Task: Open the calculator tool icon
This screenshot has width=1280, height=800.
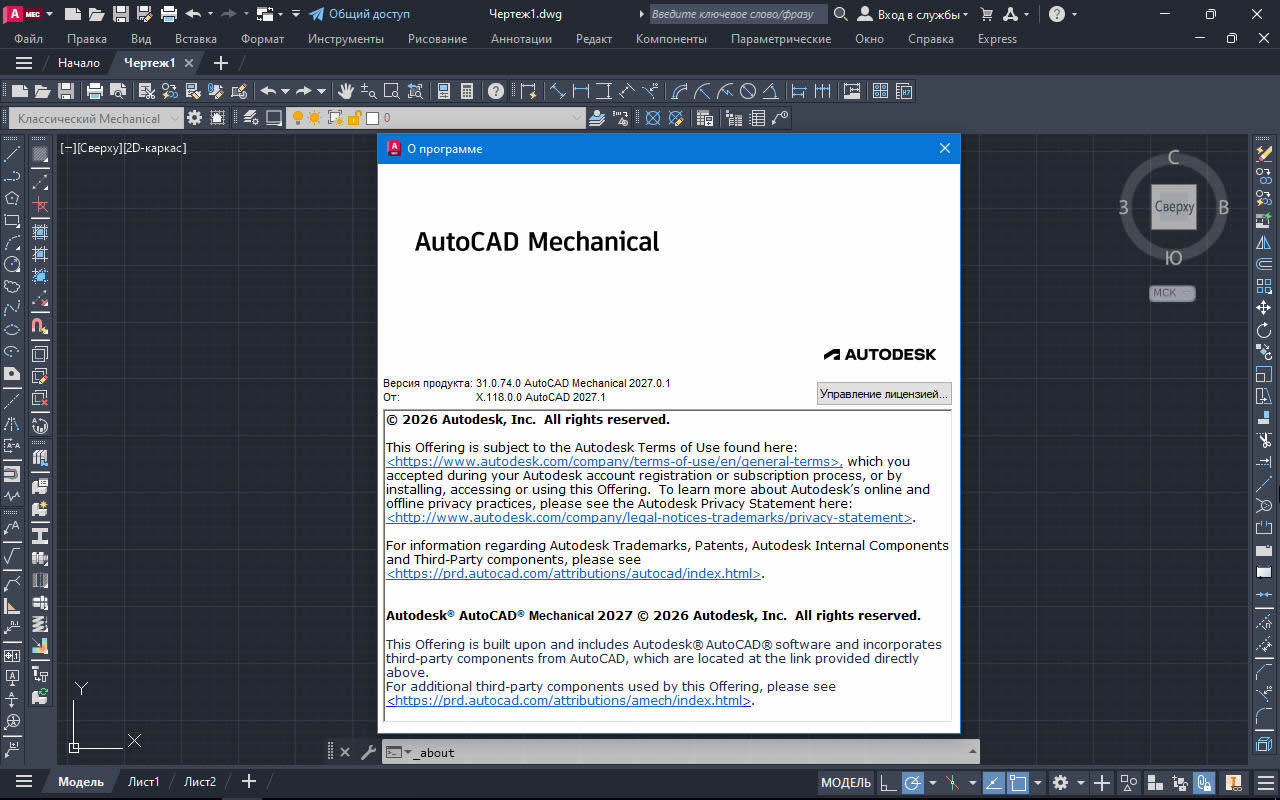Action: 467,91
